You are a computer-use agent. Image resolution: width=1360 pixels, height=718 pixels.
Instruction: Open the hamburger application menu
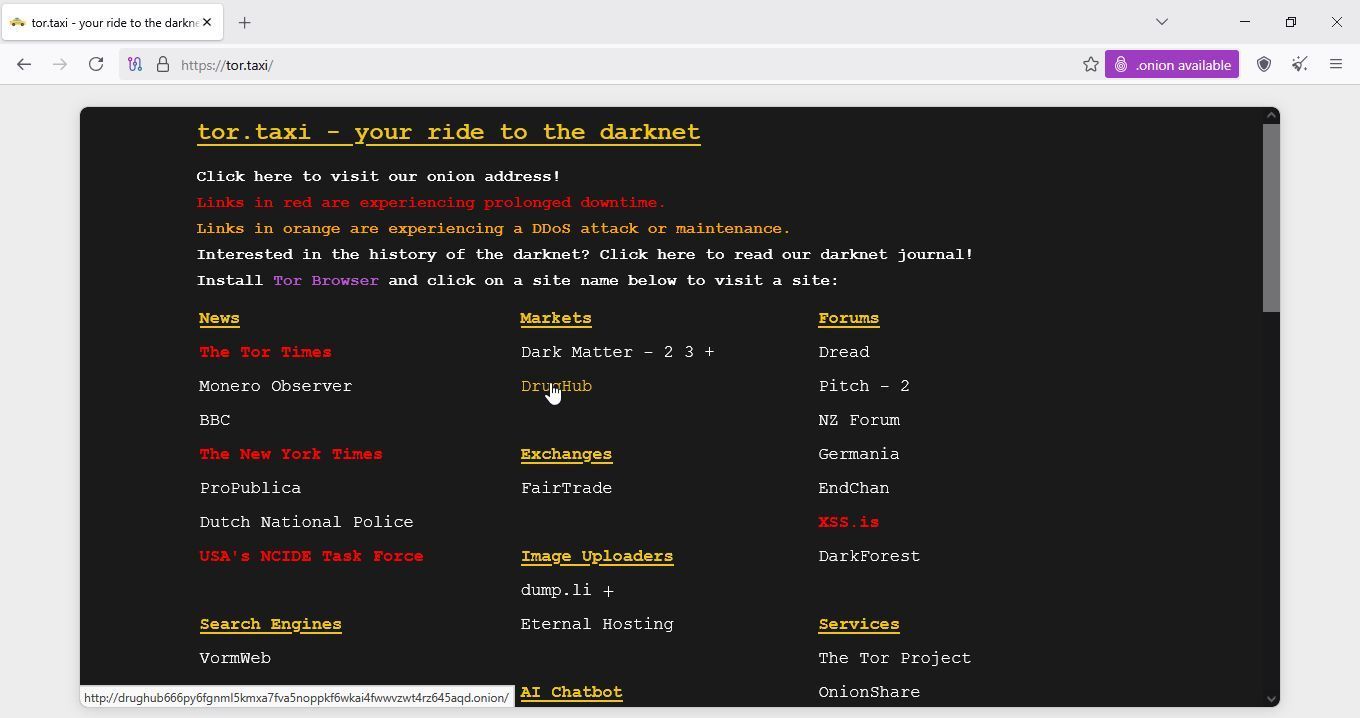1336,65
